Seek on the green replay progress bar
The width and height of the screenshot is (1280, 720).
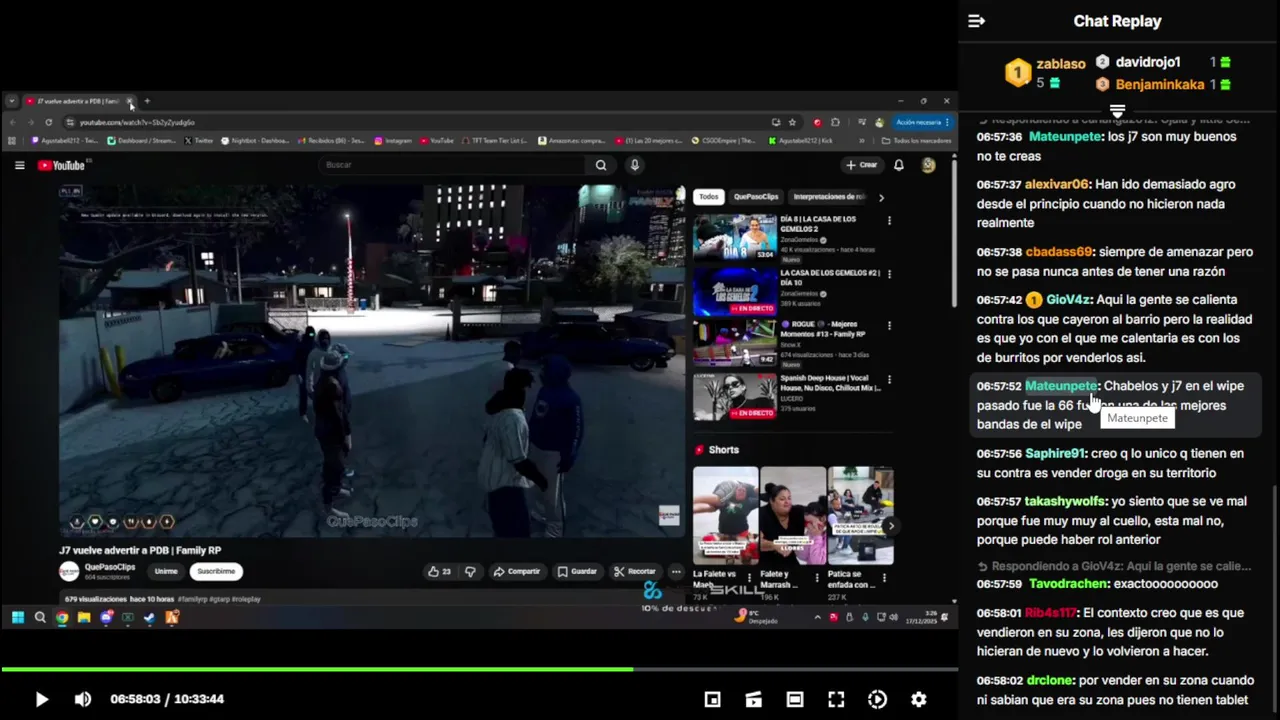478,669
